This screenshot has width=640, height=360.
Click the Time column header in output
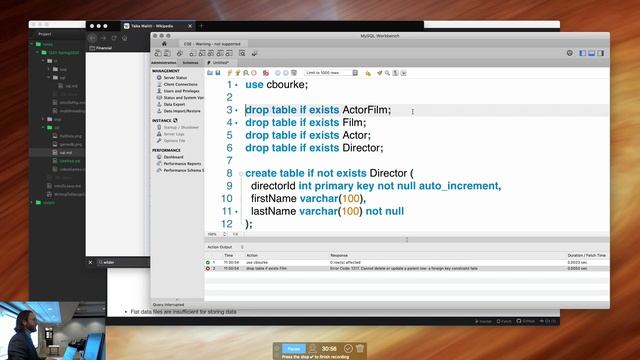[x=229, y=255]
